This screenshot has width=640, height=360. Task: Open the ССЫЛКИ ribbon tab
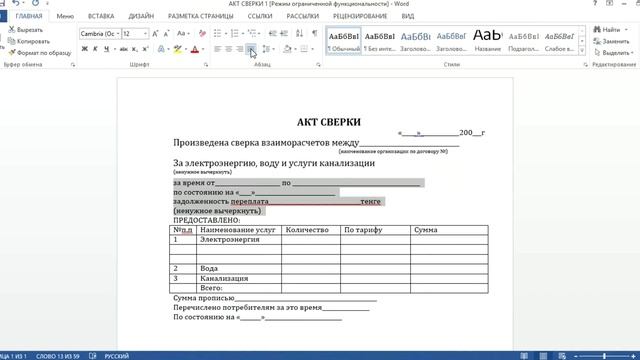pyautogui.click(x=260, y=16)
